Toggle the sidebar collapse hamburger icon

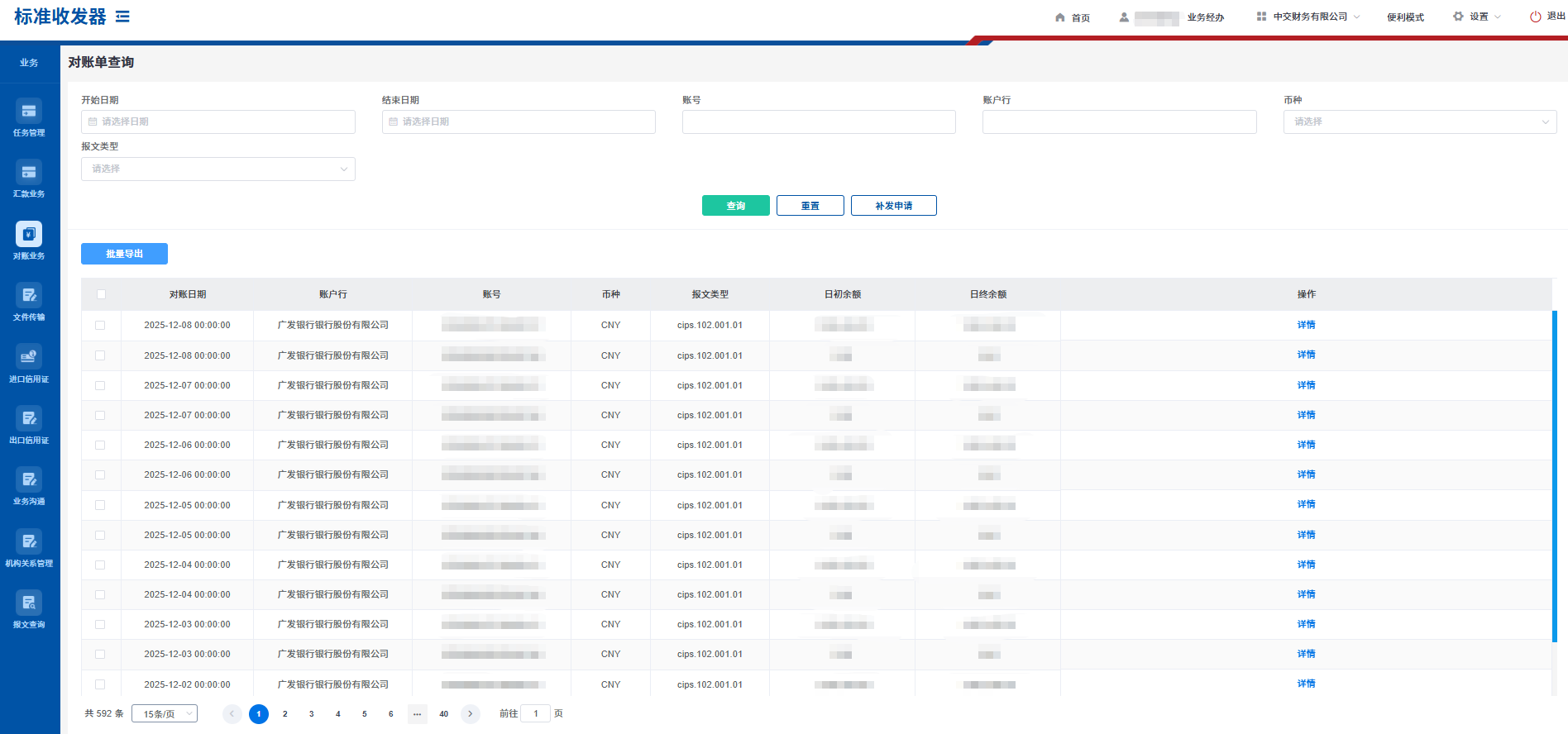[x=122, y=17]
